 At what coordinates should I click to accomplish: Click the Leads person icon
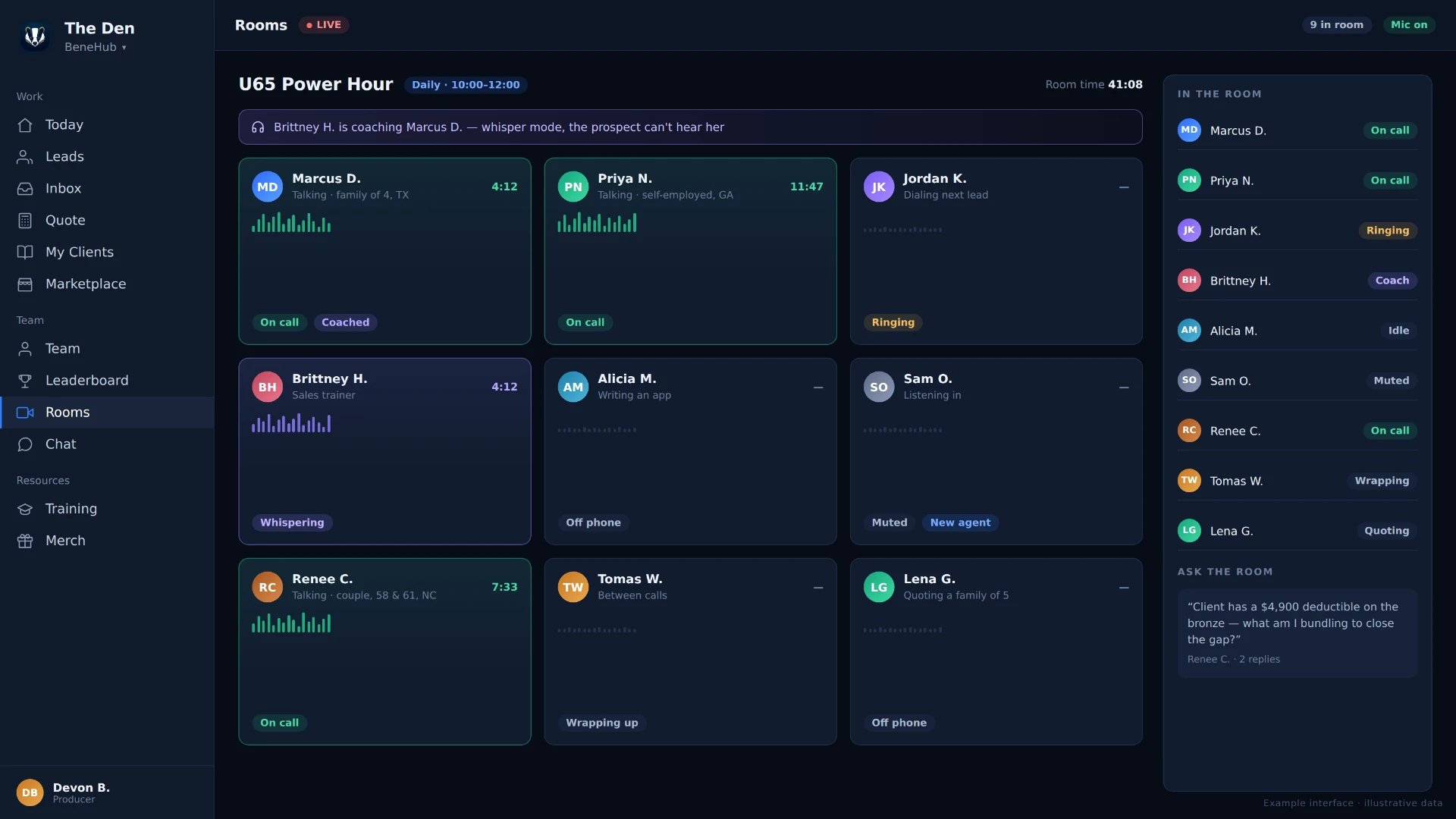[25, 157]
